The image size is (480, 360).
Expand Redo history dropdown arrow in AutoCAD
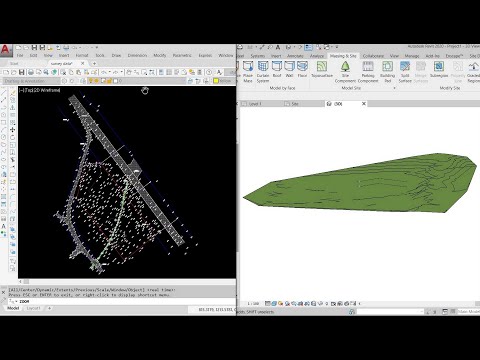tap(122, 72)
